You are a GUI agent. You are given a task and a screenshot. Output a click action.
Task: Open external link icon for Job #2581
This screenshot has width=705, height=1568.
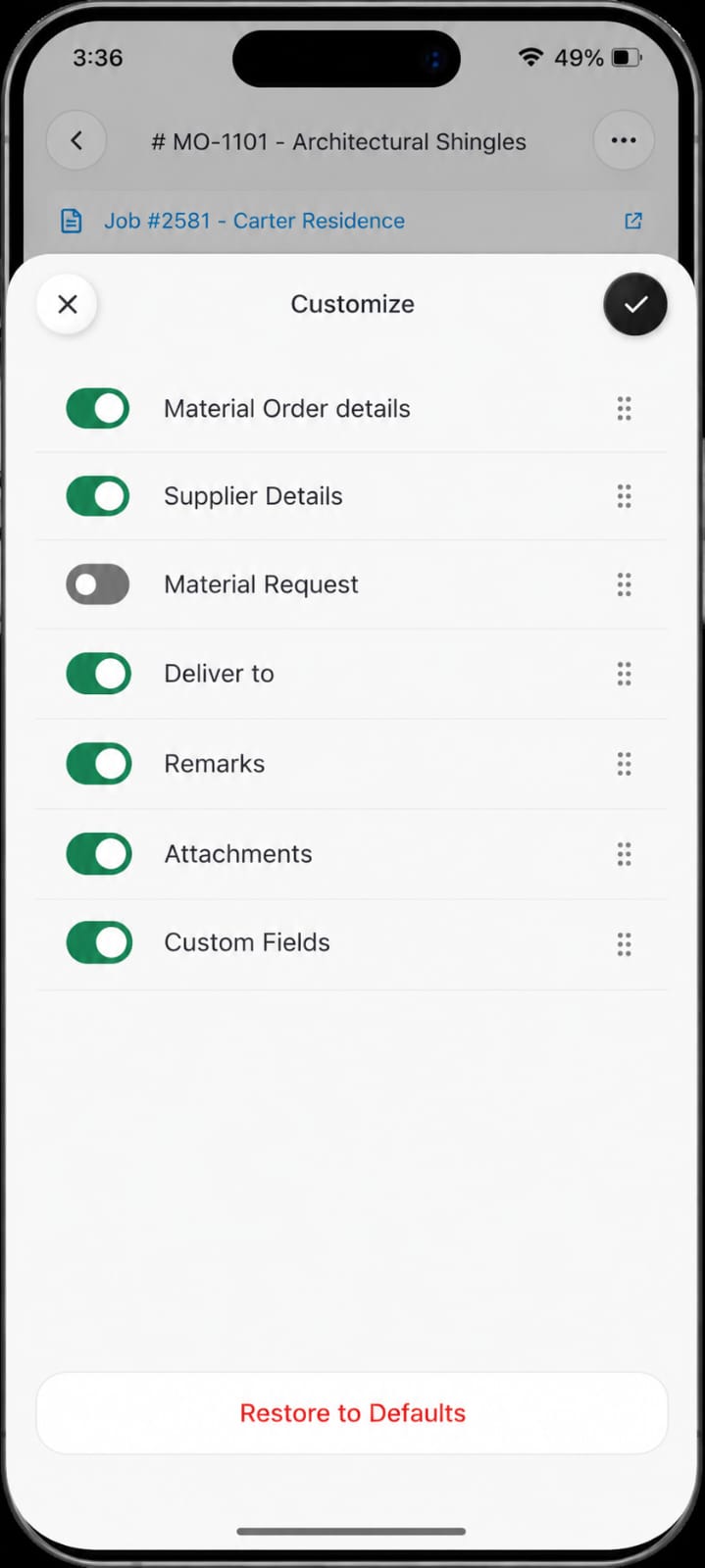tap(633, 221)
